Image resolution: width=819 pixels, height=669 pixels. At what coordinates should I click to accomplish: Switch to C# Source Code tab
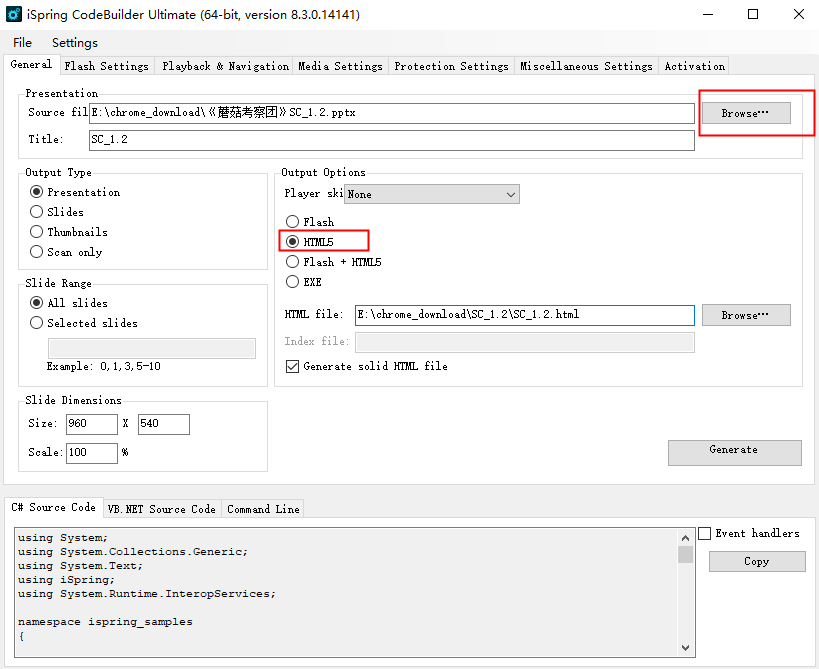coord(54,507)
